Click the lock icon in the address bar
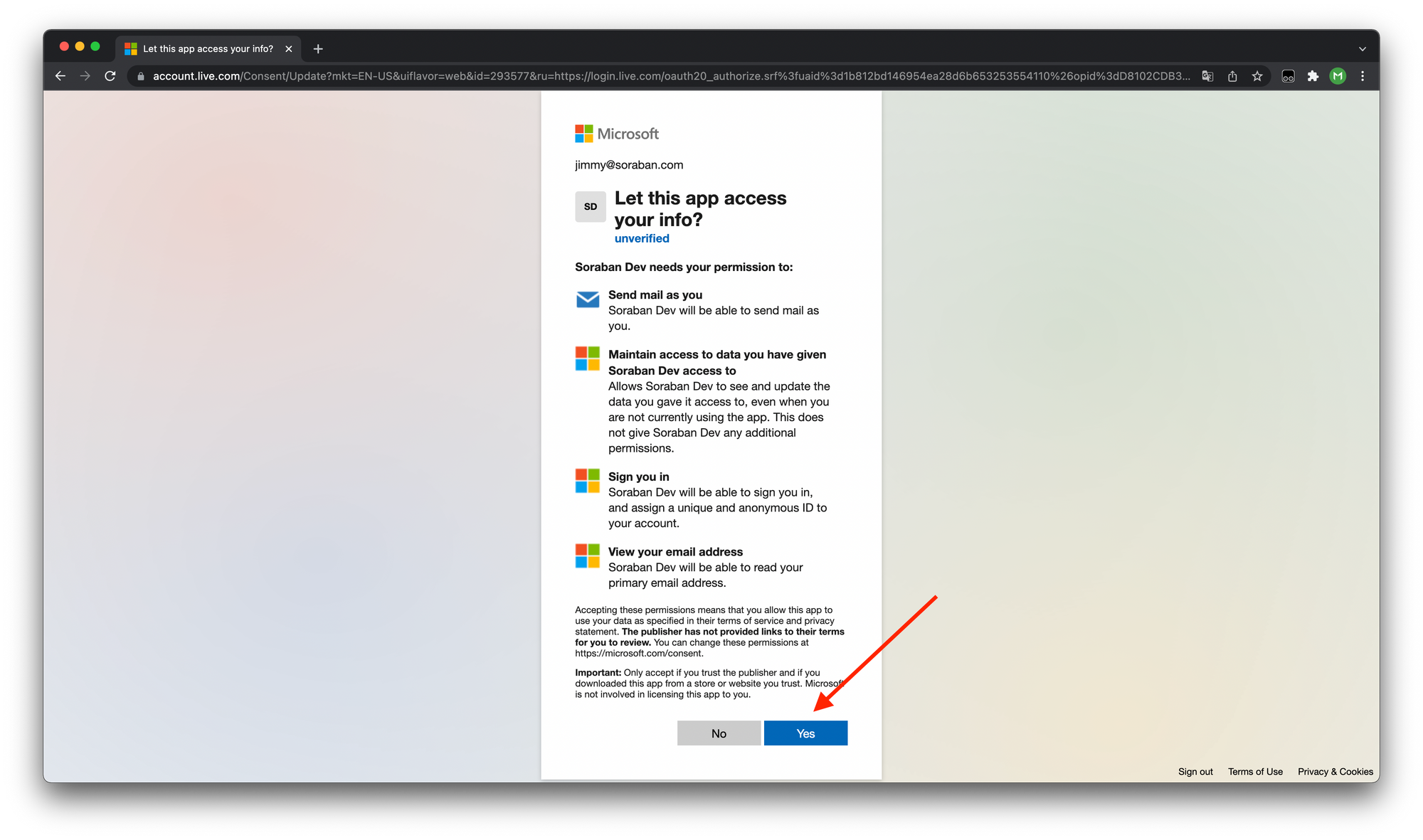 point(141,76)
